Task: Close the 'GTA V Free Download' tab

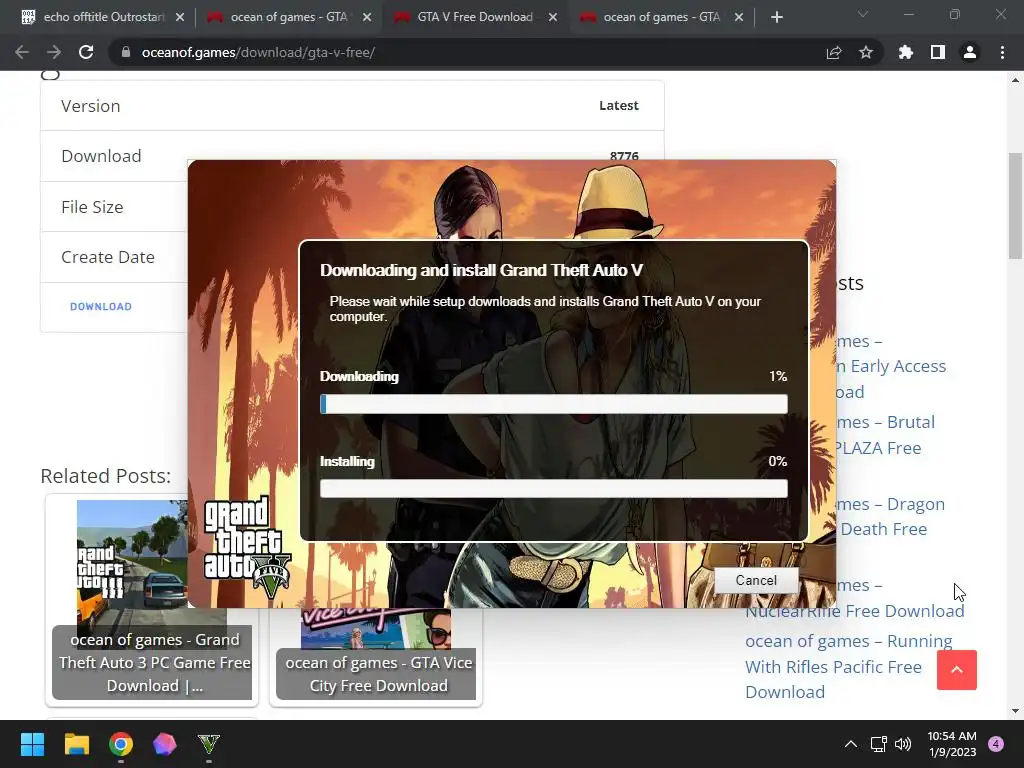Action: tap(552, 17)
